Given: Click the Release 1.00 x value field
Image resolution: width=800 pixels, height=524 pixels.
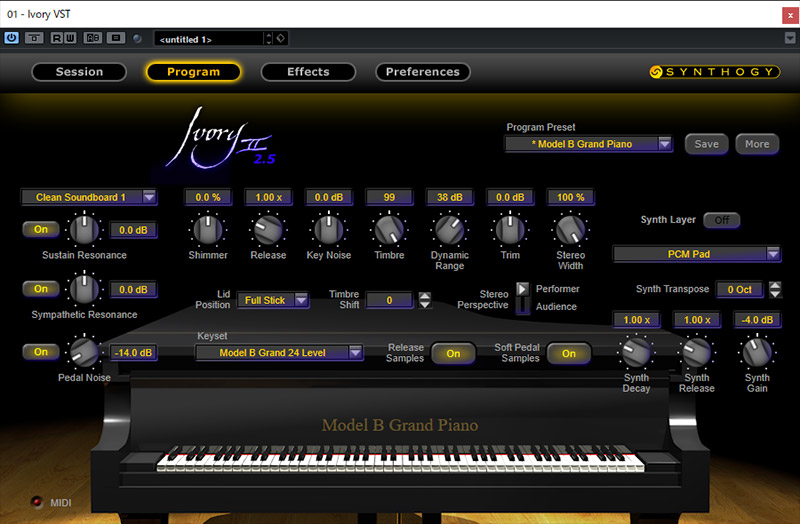Looking at the screenshot, I should [268, 197].
